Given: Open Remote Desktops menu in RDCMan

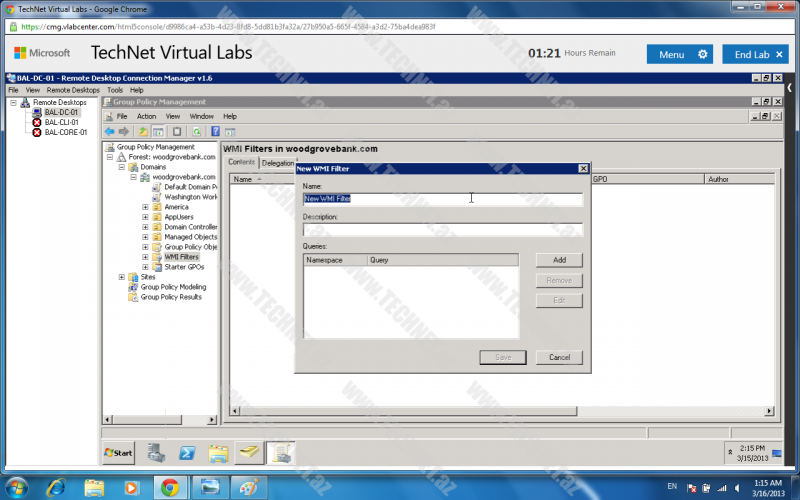Looking at the screenshot, I should (x=73, y=90).
